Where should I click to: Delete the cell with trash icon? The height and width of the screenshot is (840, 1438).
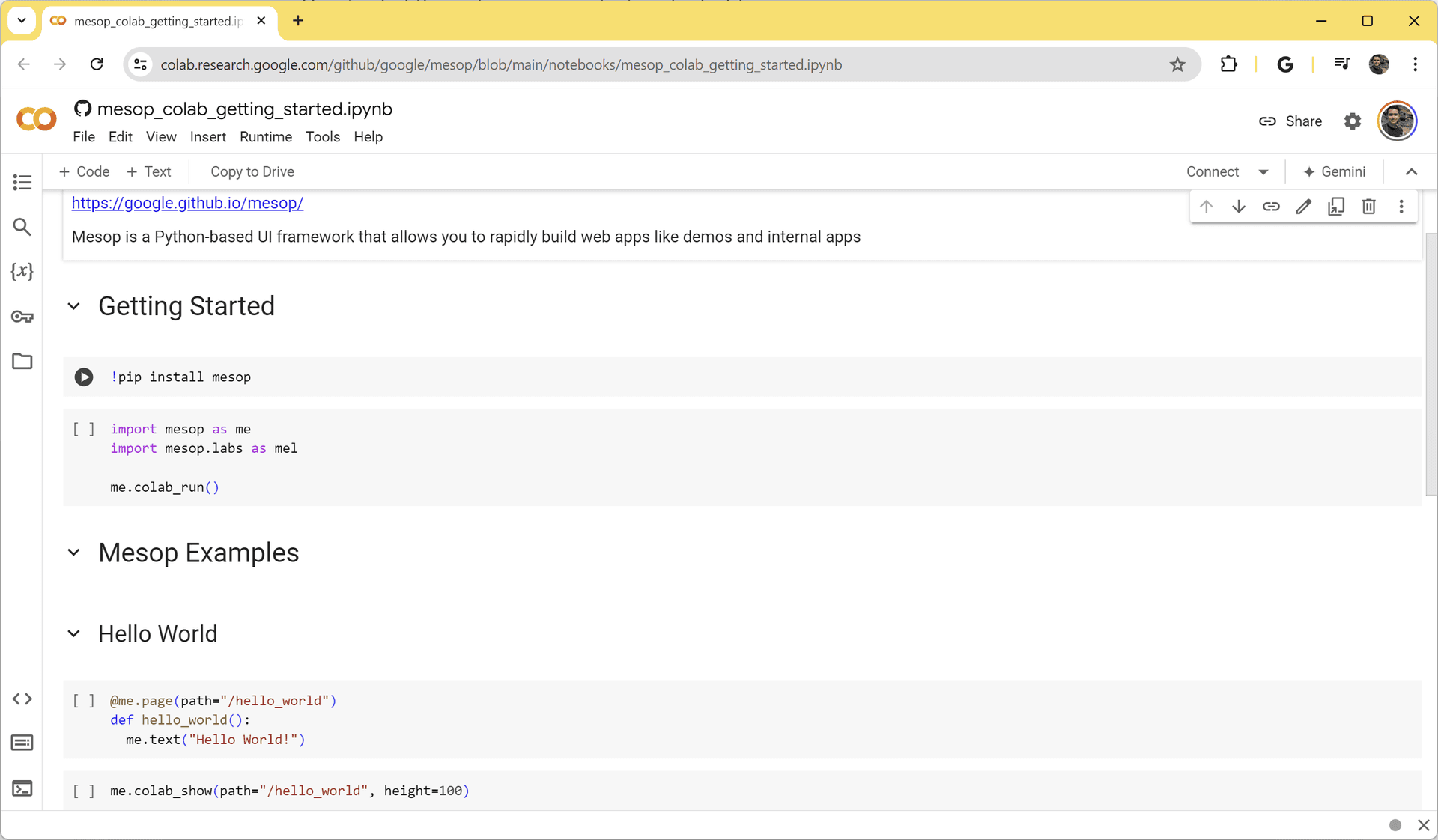point(1368,207)
